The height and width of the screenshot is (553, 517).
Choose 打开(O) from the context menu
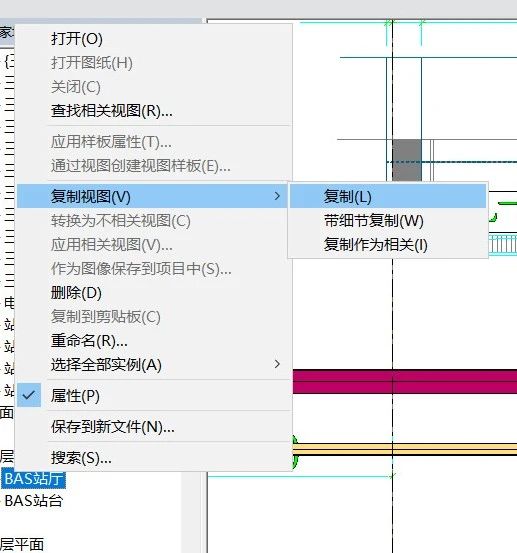pyautogui.click(x=154, y=38)
